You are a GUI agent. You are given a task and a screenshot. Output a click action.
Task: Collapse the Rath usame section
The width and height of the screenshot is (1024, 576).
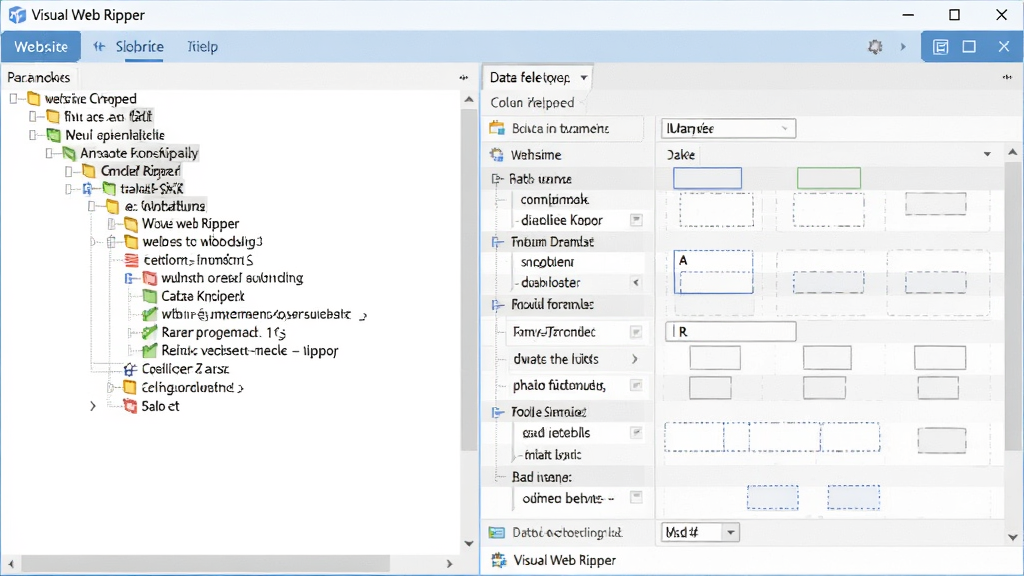pyautogui.click(x=497, y=179)
